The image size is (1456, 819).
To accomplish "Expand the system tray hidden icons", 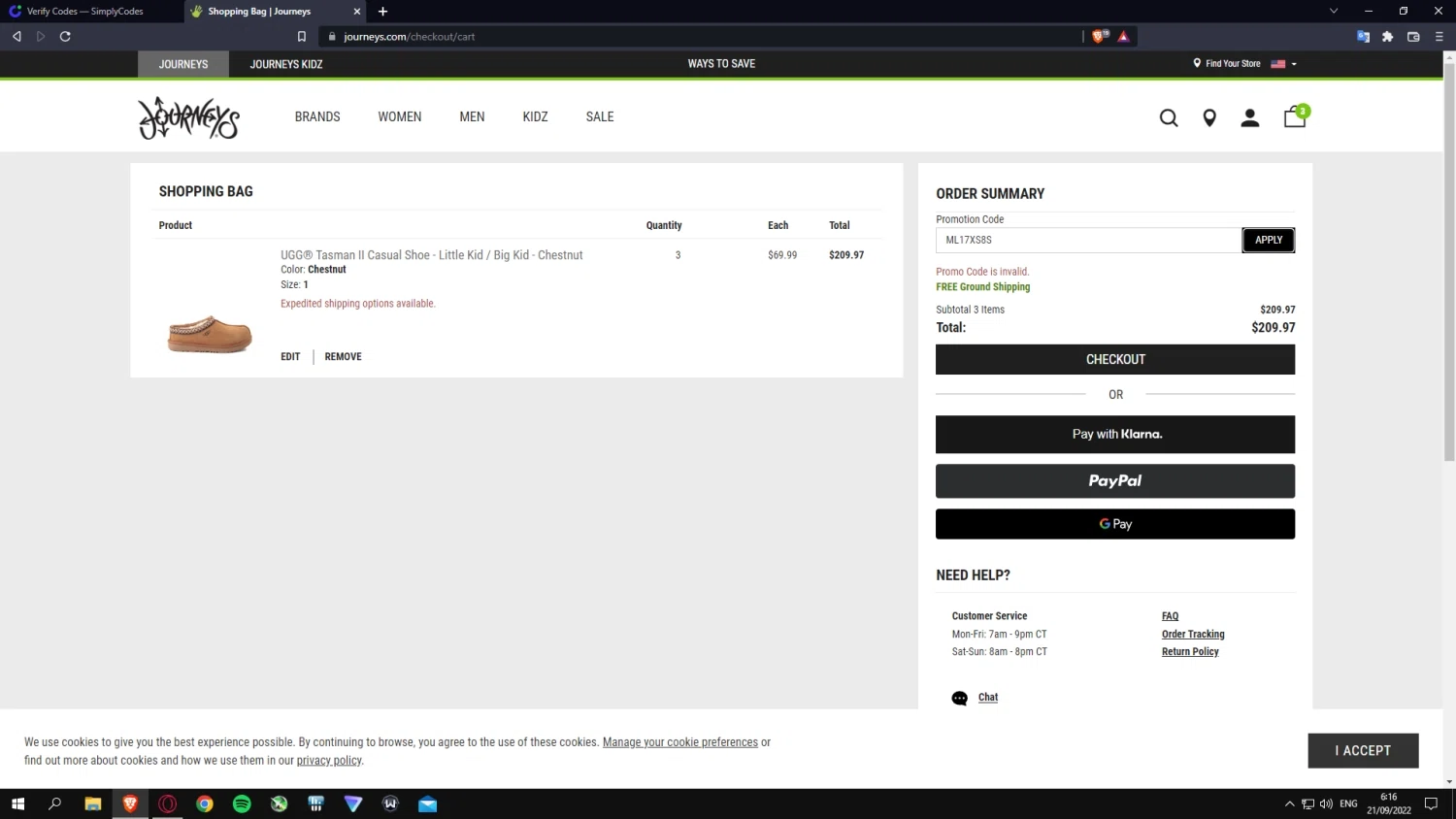I will click(x=1289, y=803).
